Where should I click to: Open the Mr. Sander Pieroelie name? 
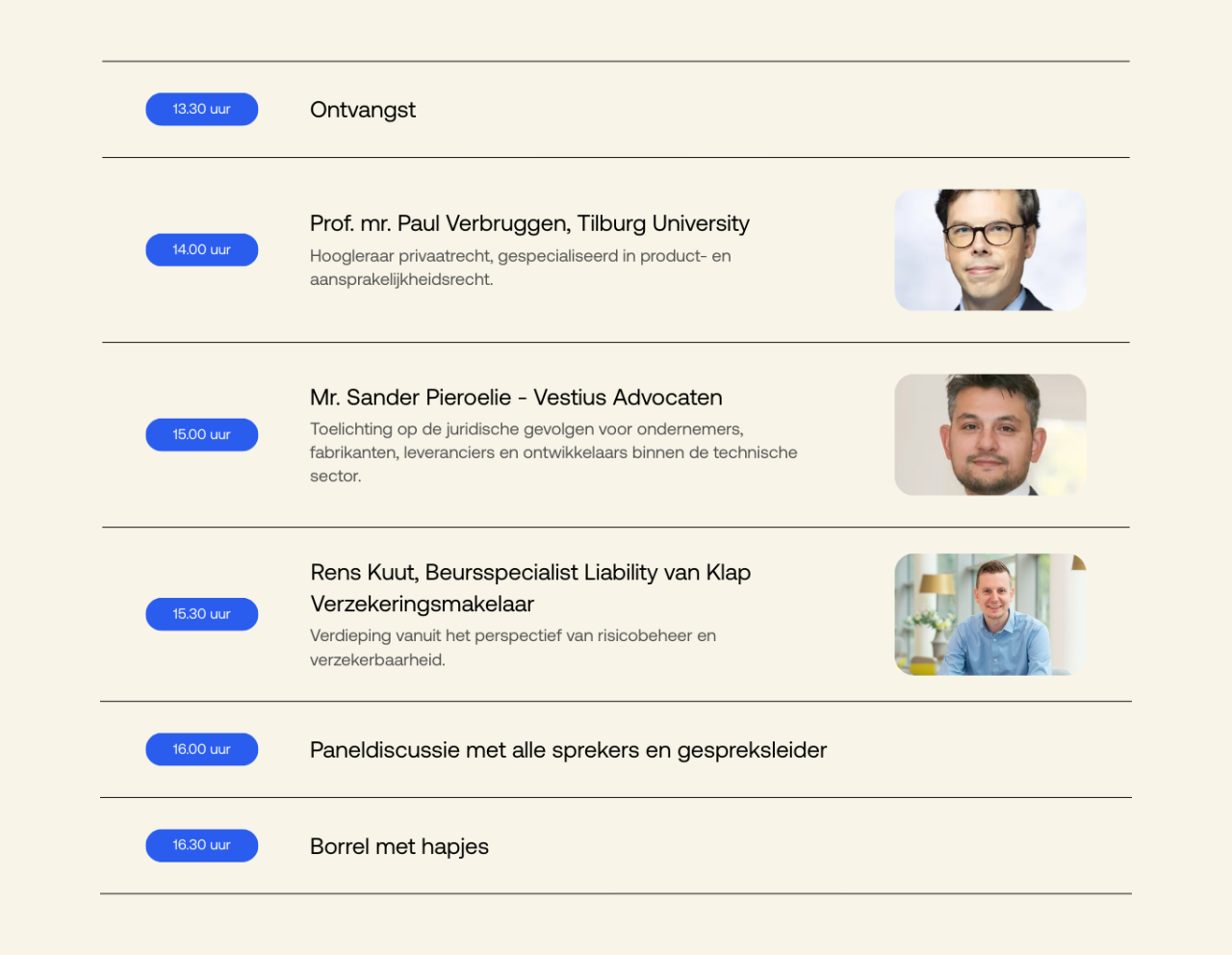[410, 398]
